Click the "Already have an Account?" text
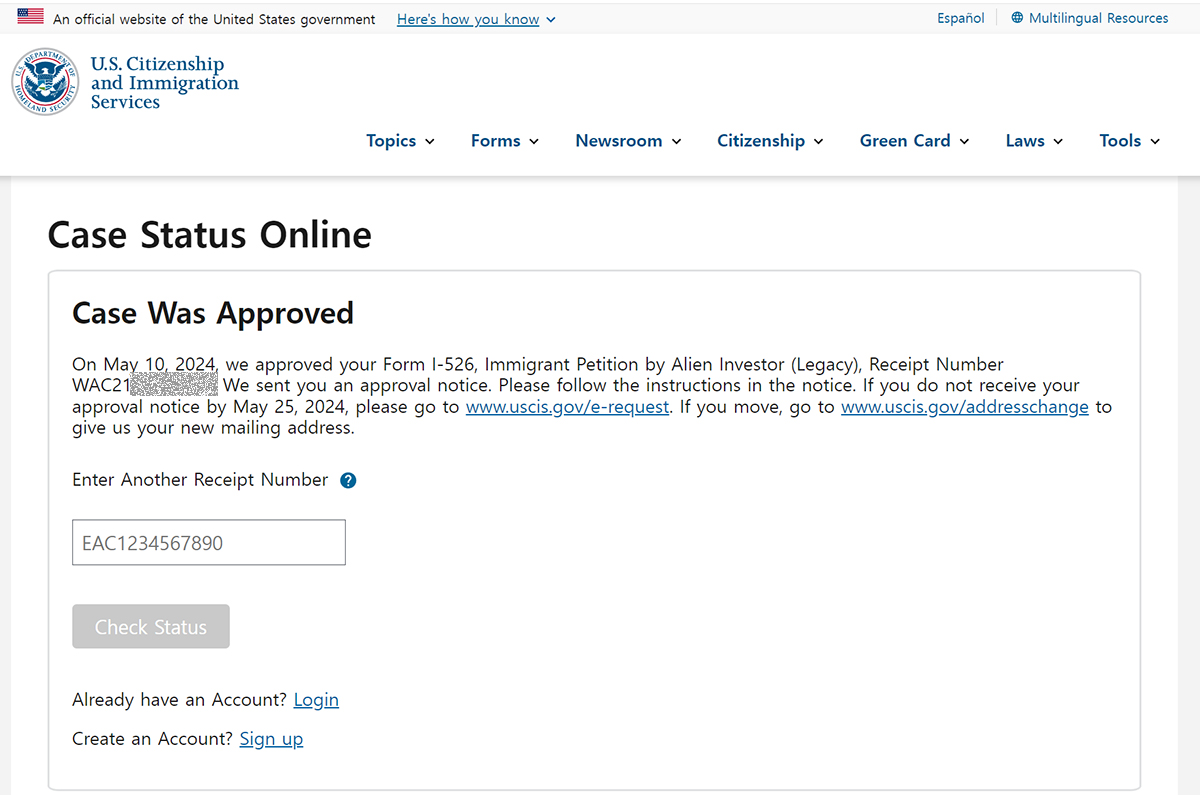The width and height of the screenshot is (1200, 795). [x=180, y=700]
